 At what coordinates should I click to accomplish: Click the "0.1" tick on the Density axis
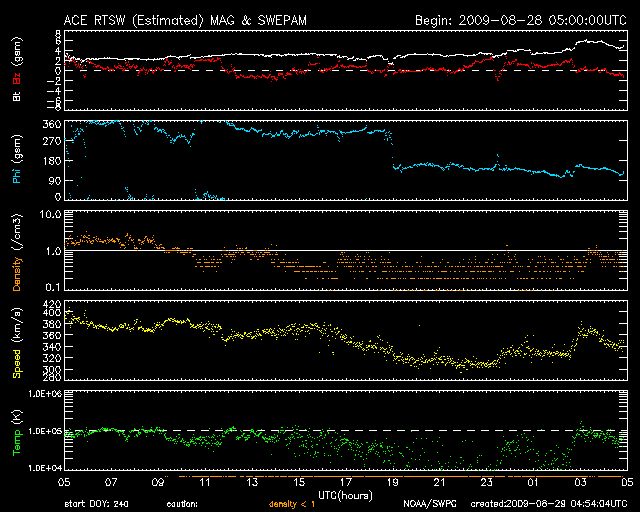tap(53, 287)
